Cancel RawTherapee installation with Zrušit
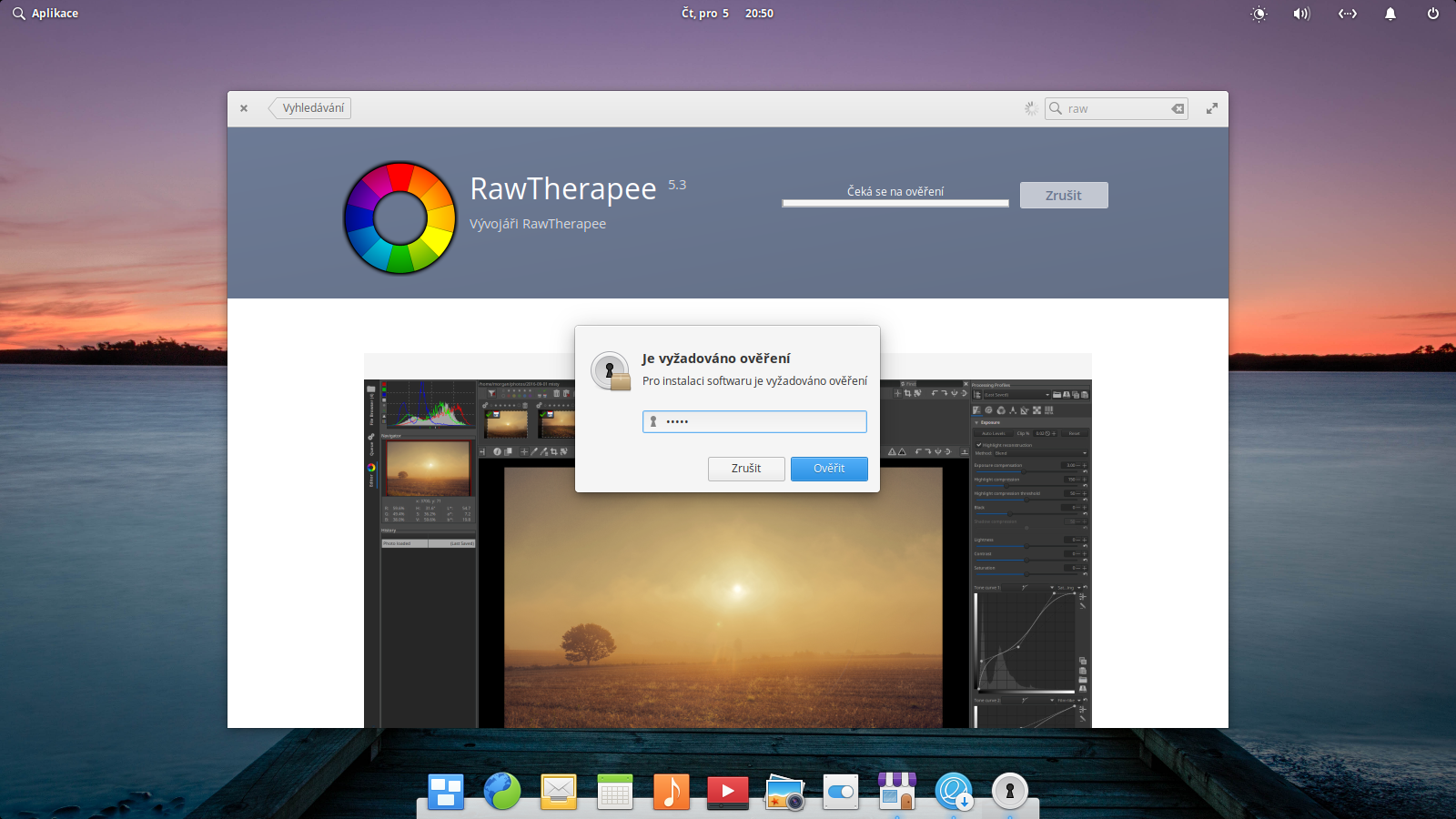 [x=1064, y=195]
